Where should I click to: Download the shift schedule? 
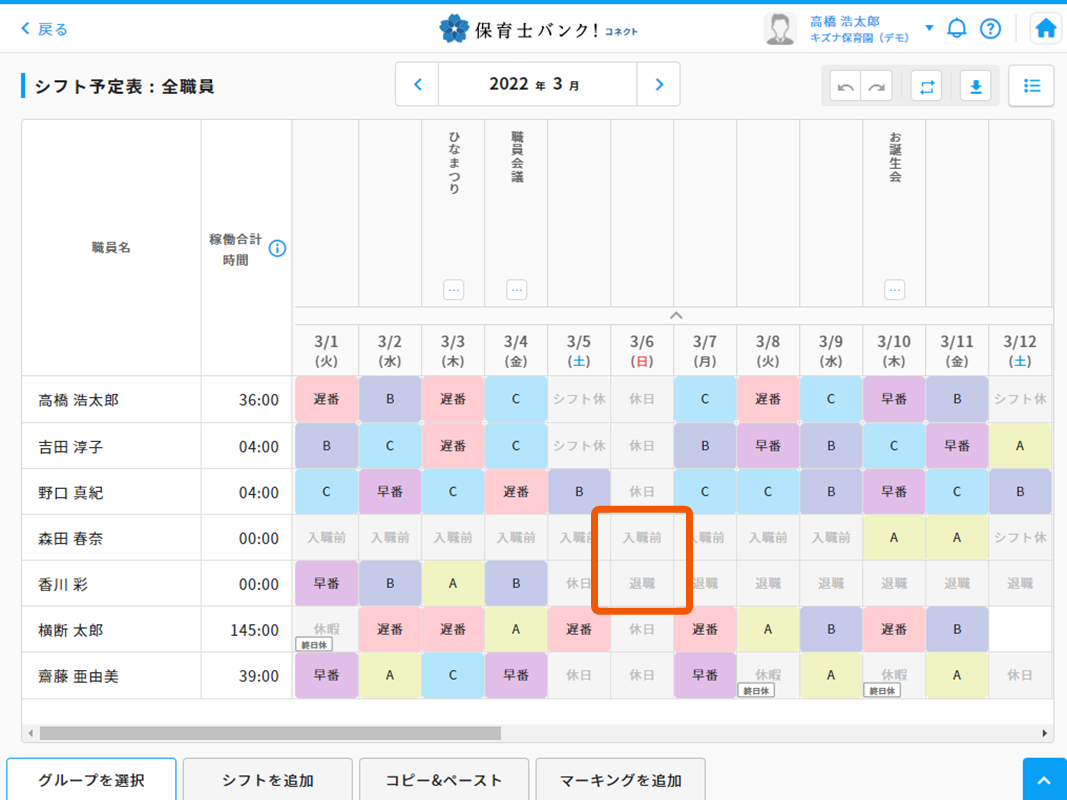tap(976, 87)
